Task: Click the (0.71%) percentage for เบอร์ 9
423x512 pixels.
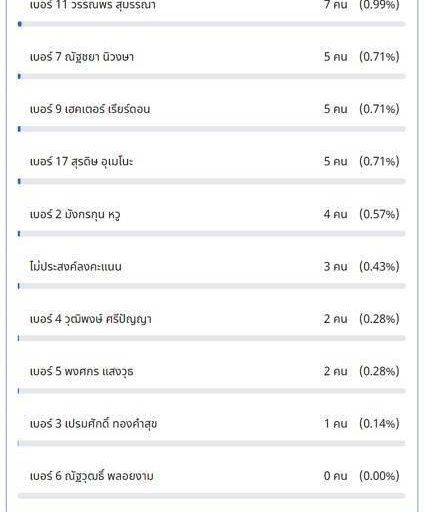Action: point(379,109)
